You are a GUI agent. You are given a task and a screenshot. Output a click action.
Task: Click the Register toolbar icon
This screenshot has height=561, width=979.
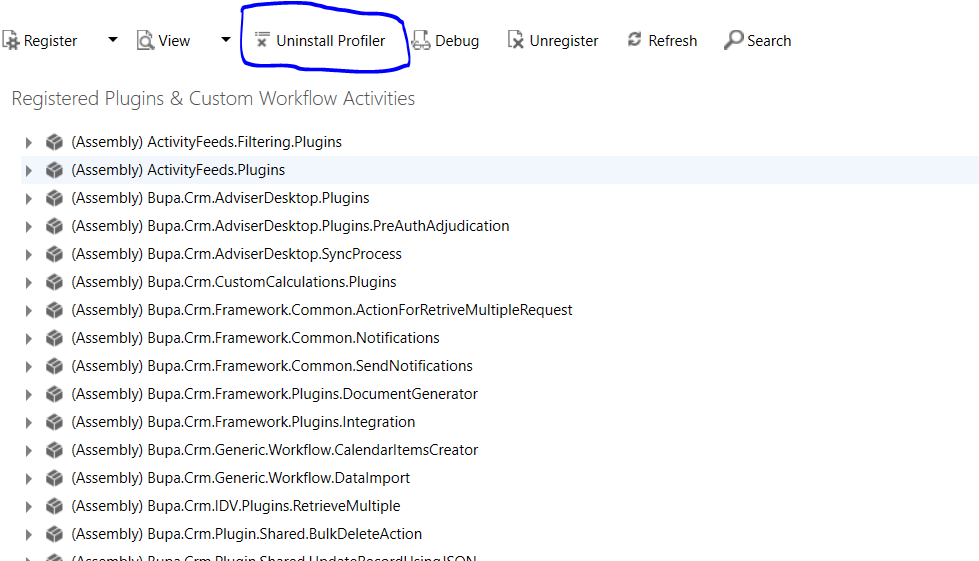point(11,41)
